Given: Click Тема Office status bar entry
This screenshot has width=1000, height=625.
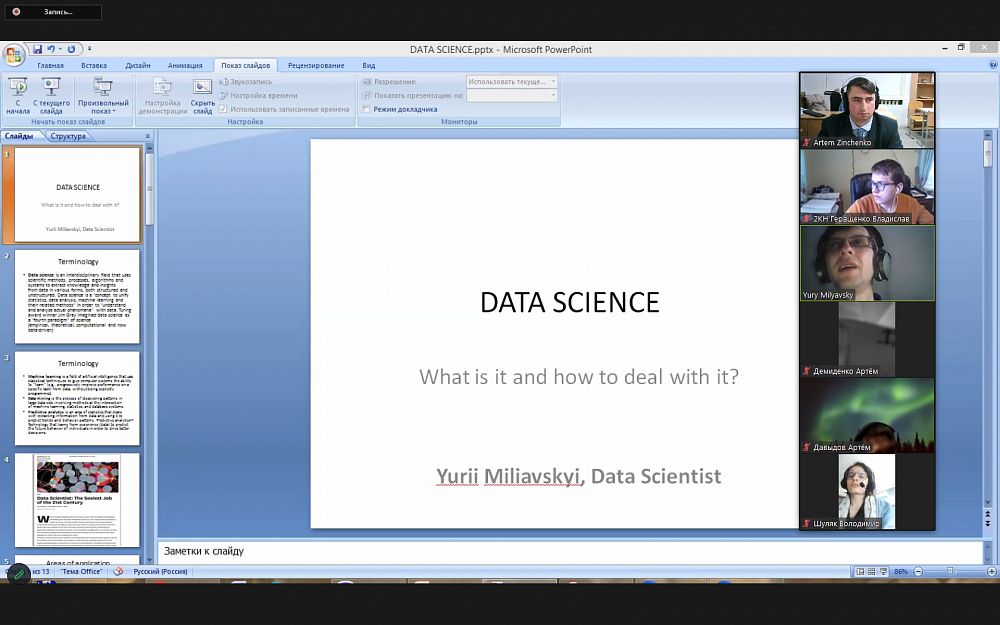Looking at the screenshot, I should 82,571.
